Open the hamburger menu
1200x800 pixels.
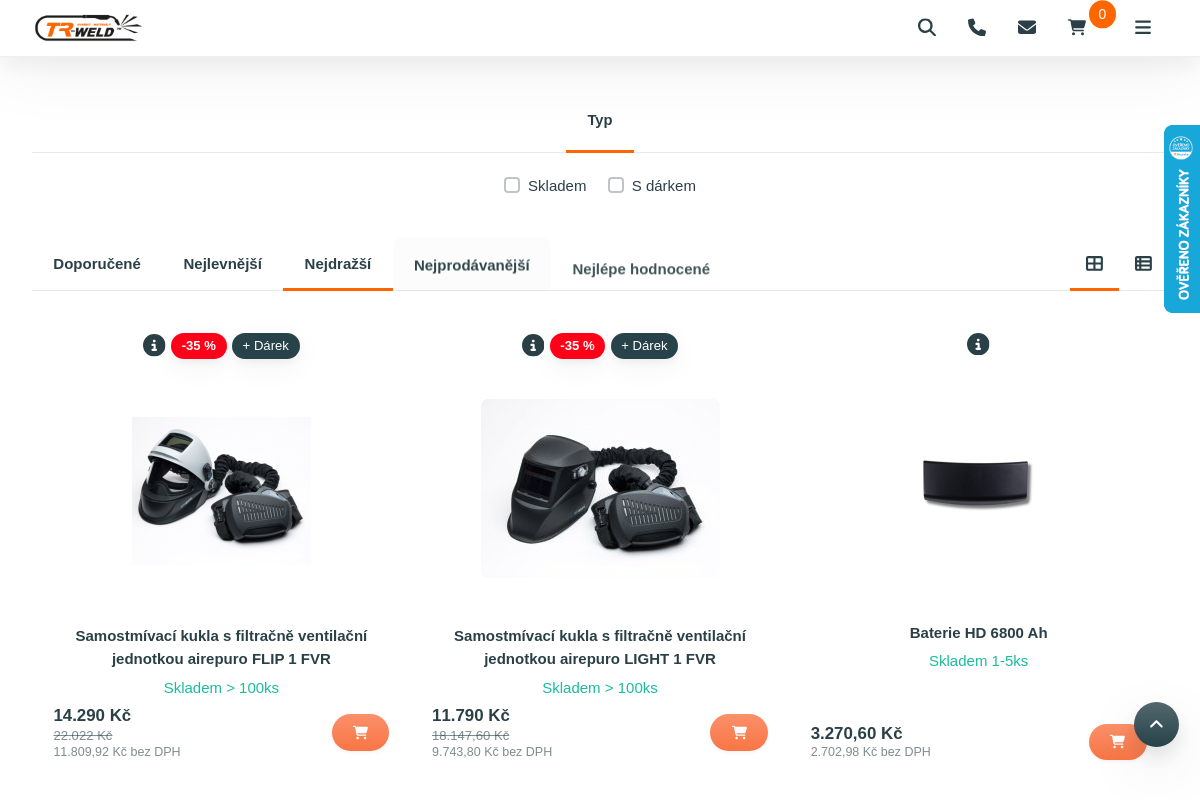pos(1143,28)
